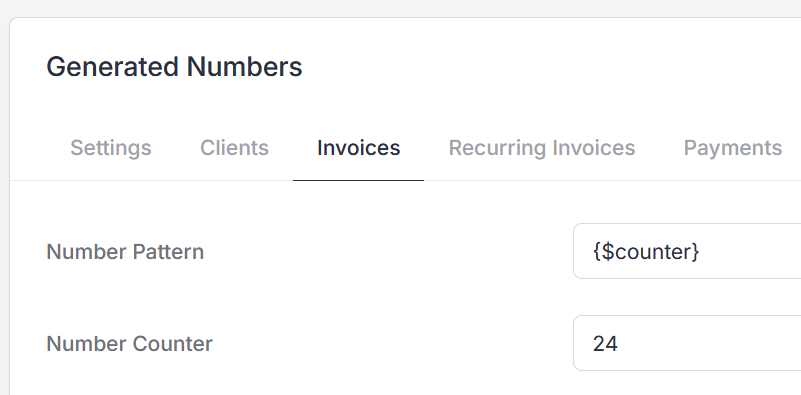Screen dimensions: 801x395
Task: Focus the Number Counter input field
Action: coord(687,343)
